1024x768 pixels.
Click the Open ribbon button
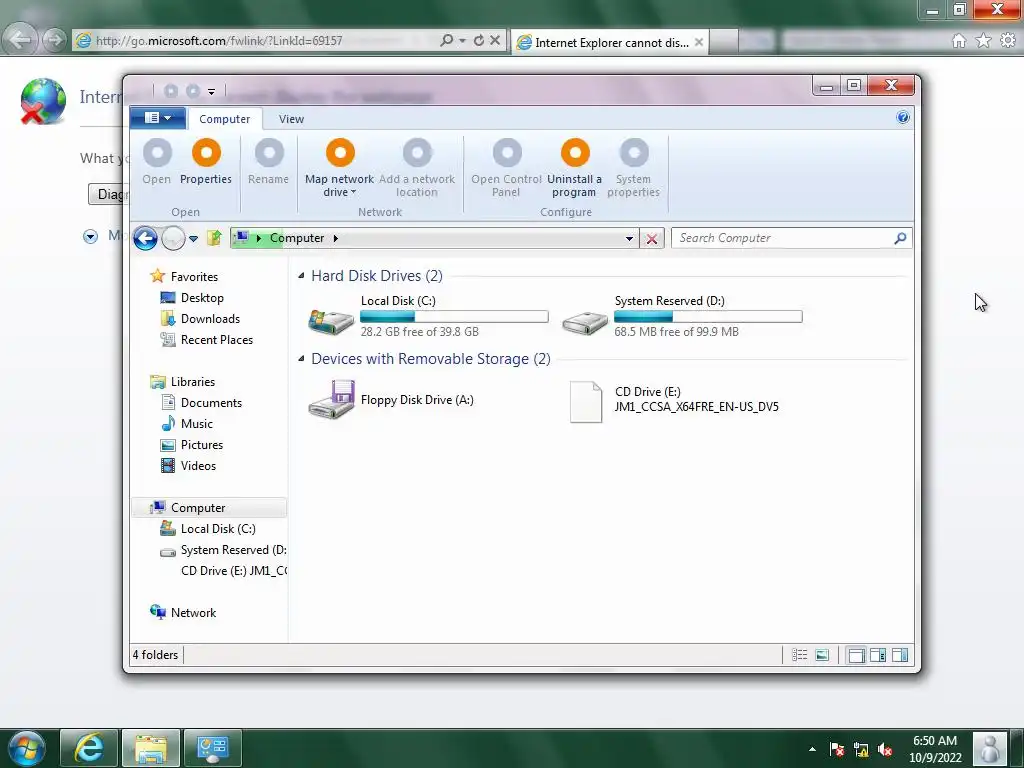coord(157,162)
